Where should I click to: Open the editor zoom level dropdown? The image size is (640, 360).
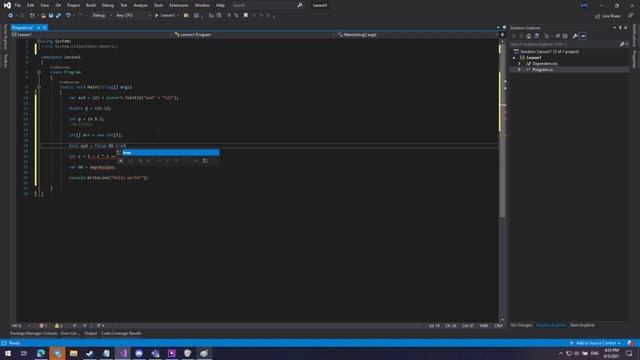pyautogui.click(x=21, y=326)
